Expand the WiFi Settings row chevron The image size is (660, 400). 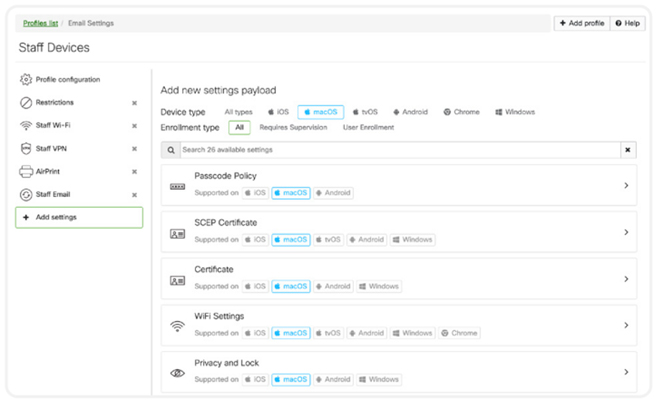pyautogui.click(x=626, y=325)
